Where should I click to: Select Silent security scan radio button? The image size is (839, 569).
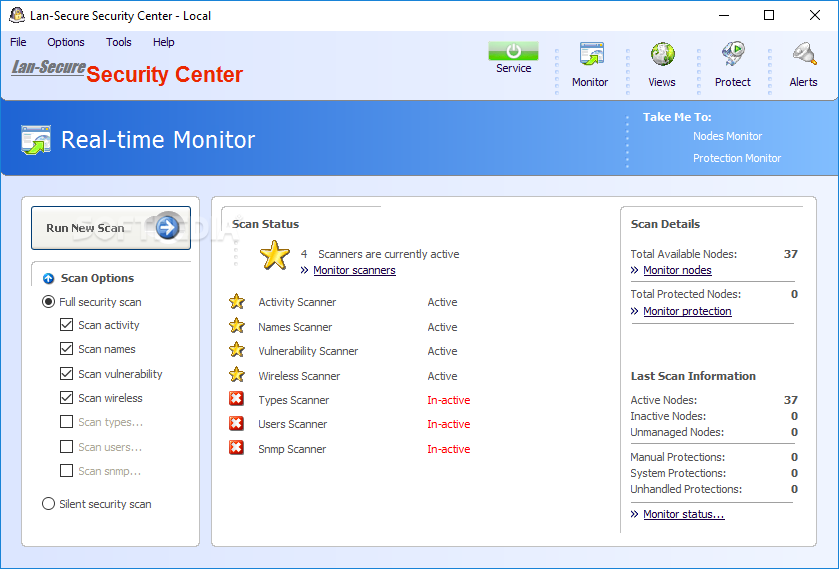click(48, 504)
